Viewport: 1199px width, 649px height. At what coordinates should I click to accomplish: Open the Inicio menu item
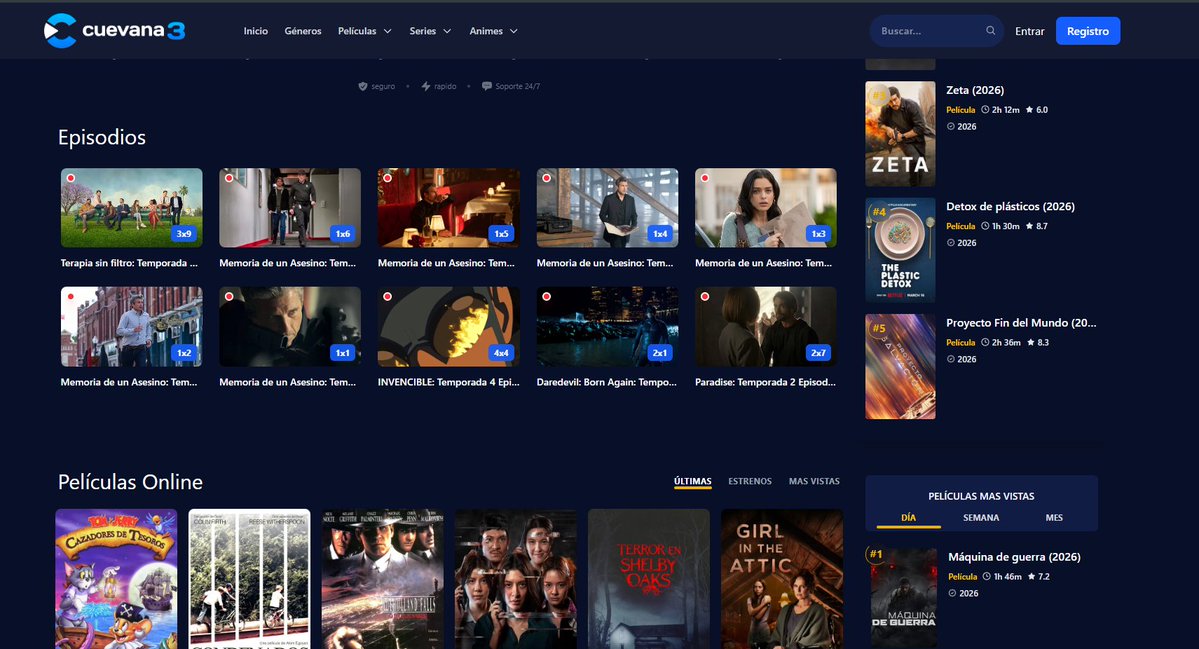255,31
